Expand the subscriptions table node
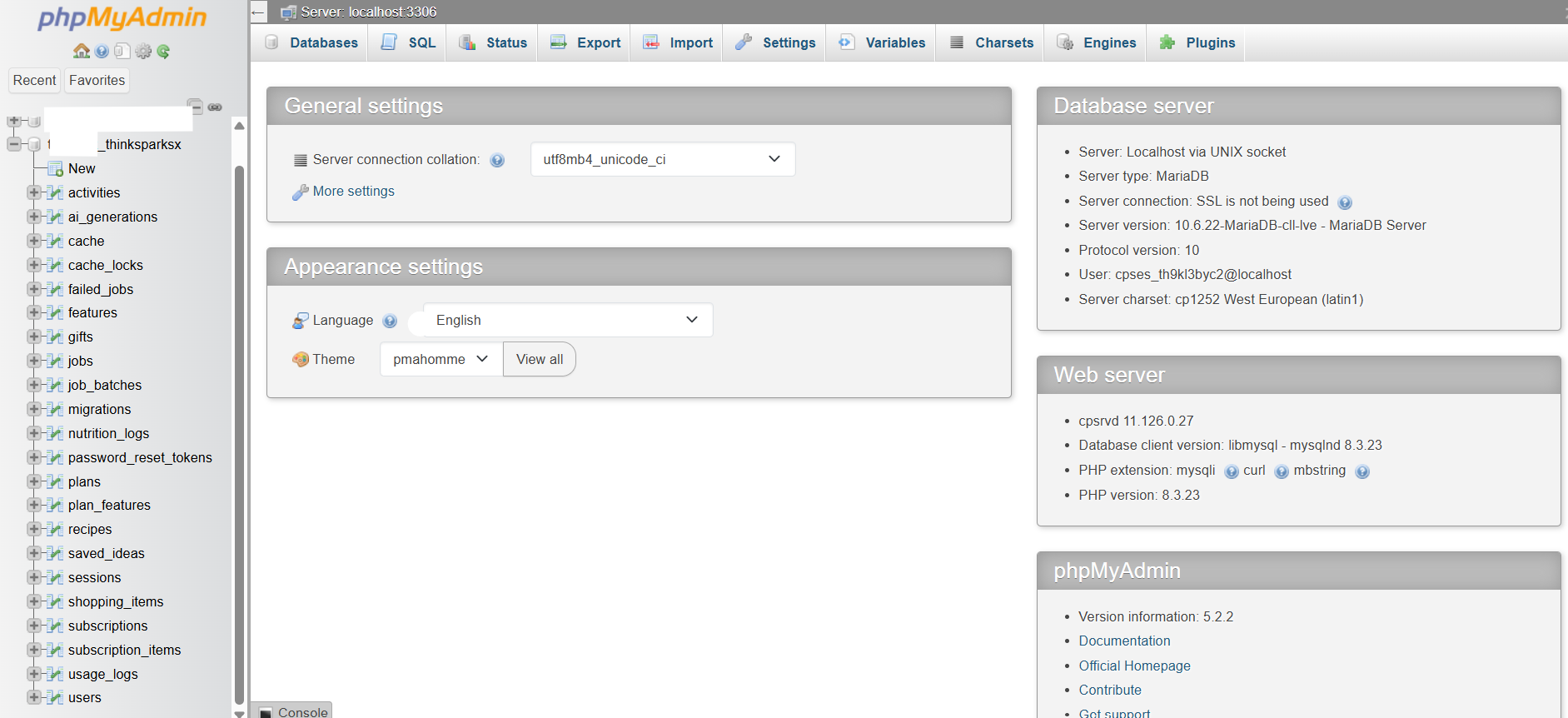Image resolution: width=1568 pixels, height=718 pixels. pyautogui.click(x=34, y=626)
